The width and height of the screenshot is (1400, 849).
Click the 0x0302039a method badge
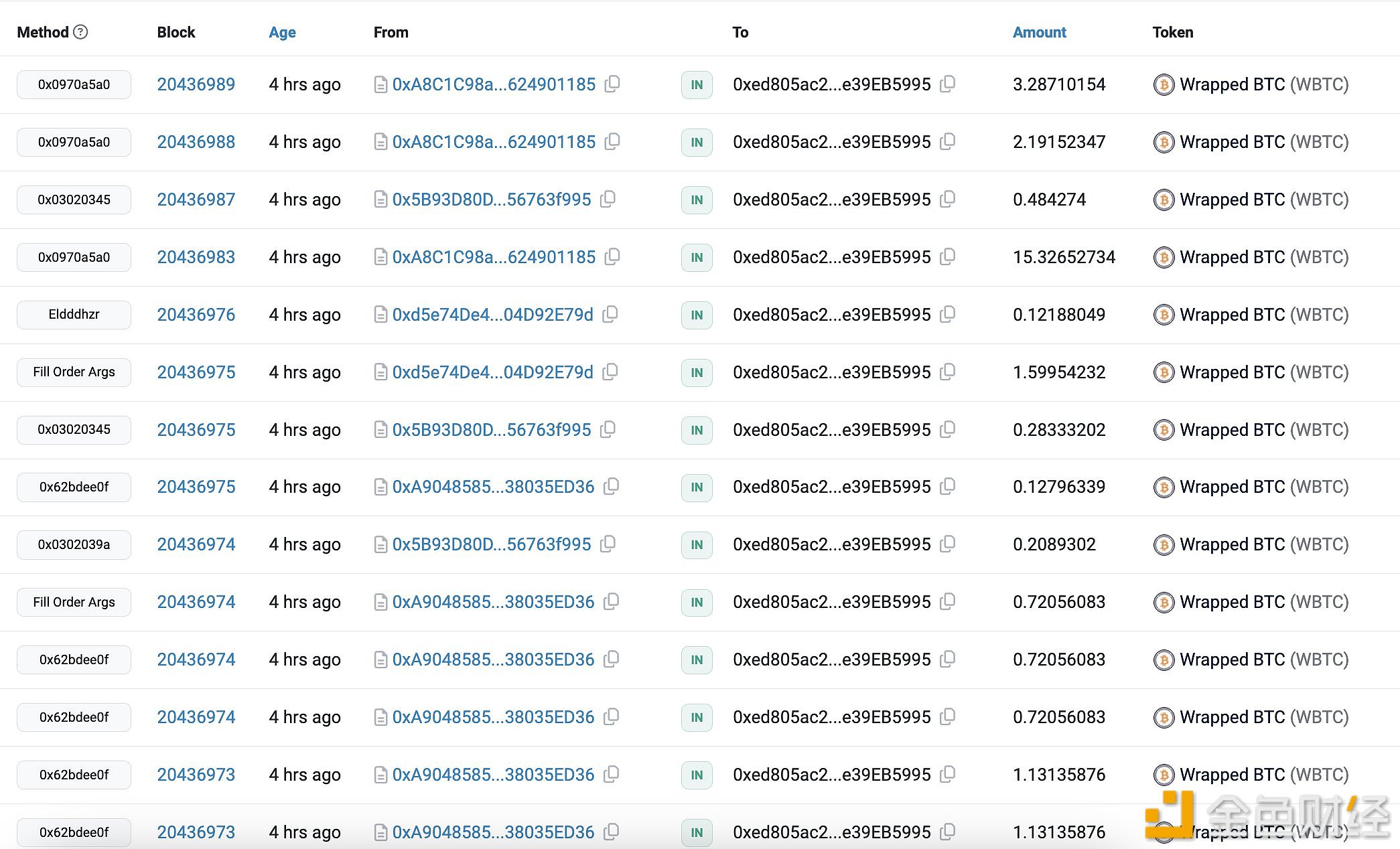click(x=74, y=544)
